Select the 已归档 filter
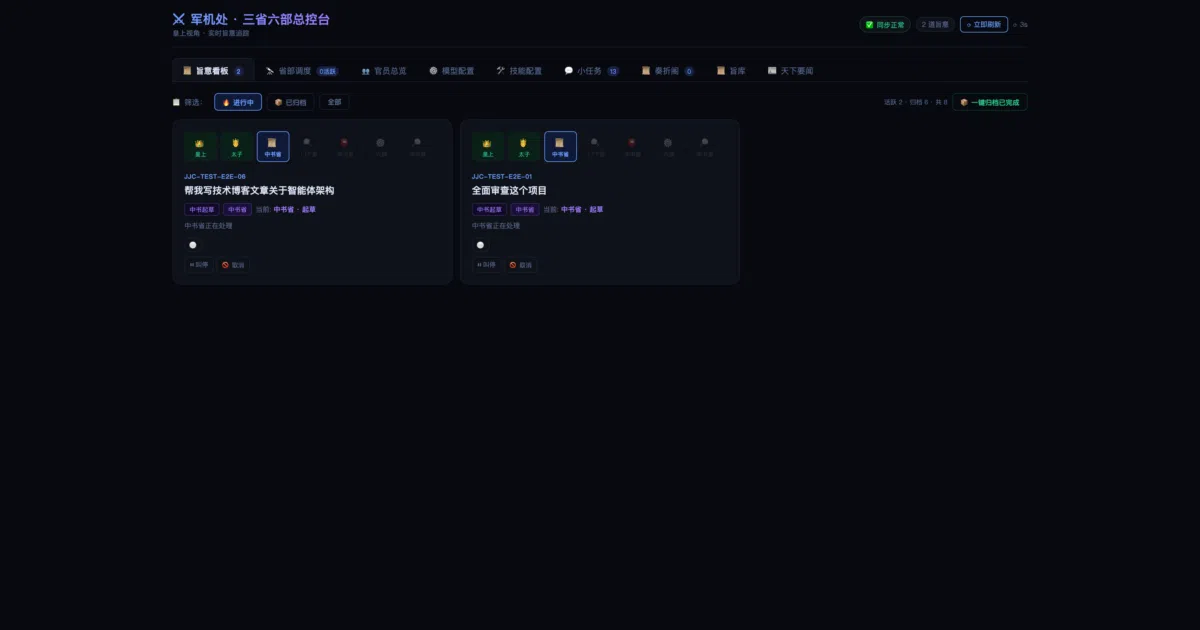The image size is (1200, 630). tap(291, 102)
